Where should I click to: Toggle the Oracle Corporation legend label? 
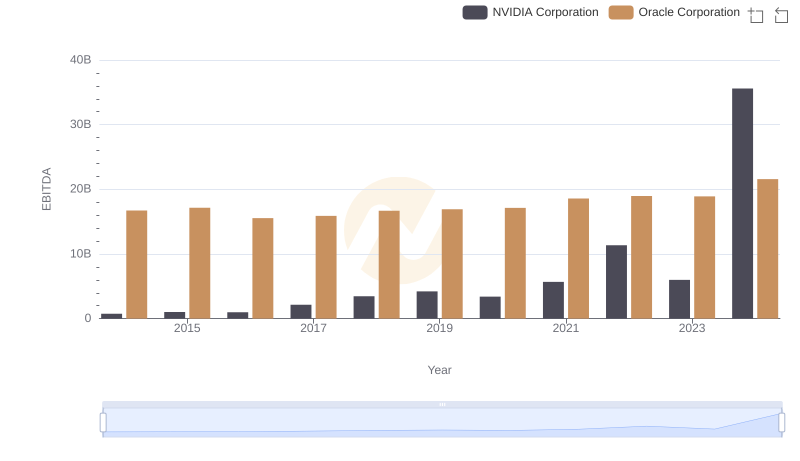coord(689,12)
